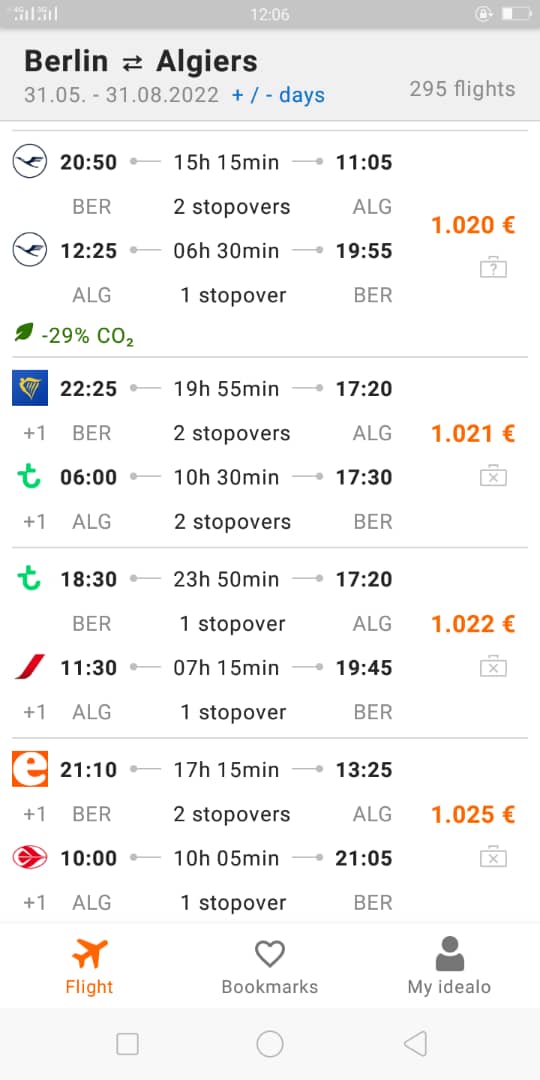The width and height of the screenshot is (540, 1080).
Task: Select the 1.025 € flight offer
Action: click(x=270, y=832)
